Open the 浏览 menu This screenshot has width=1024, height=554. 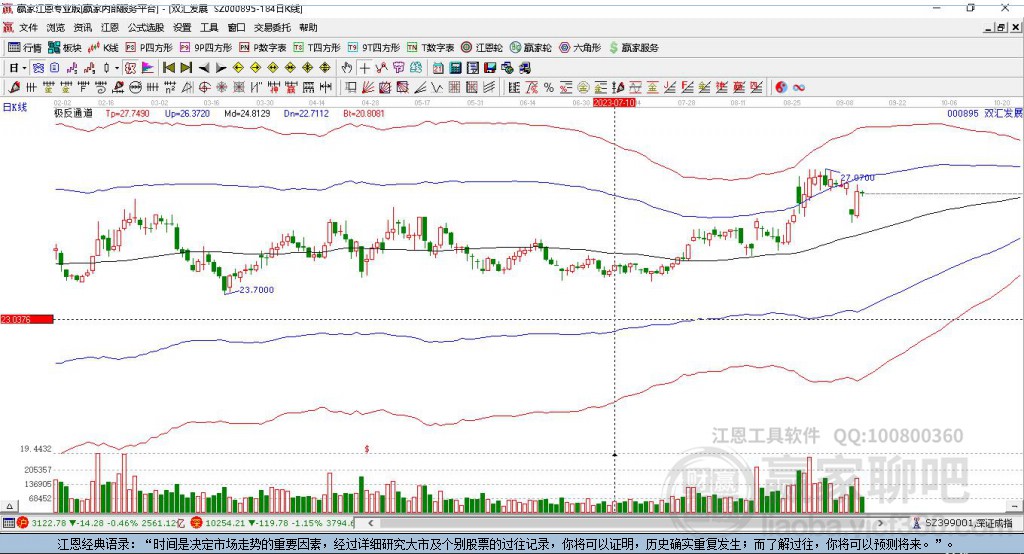click(56, 27)
